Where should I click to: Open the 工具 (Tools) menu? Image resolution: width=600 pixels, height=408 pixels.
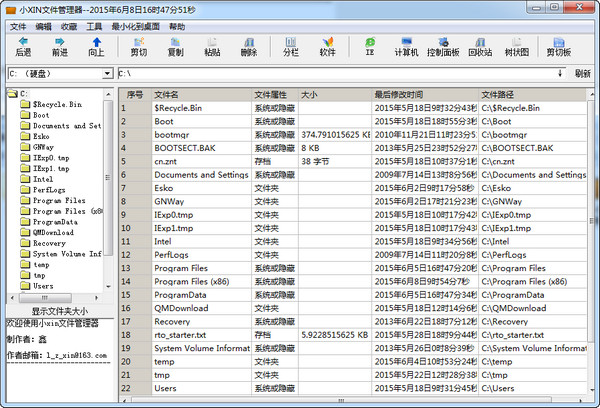(94, 26)
